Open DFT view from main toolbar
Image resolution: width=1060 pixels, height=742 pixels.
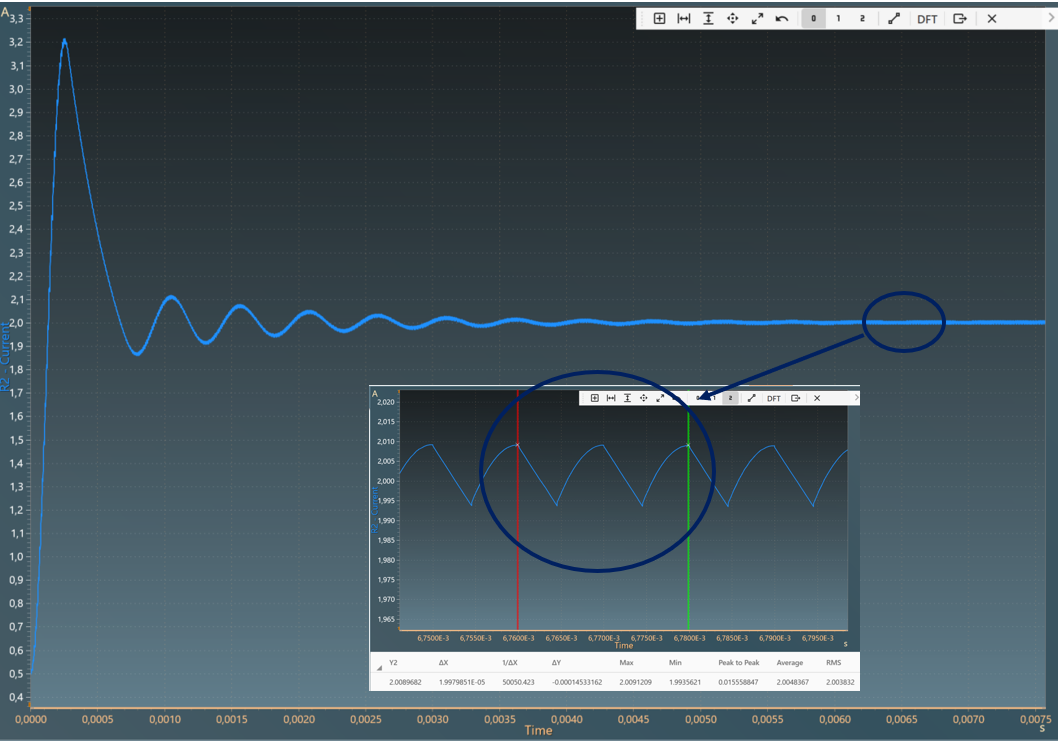[927, 19]
